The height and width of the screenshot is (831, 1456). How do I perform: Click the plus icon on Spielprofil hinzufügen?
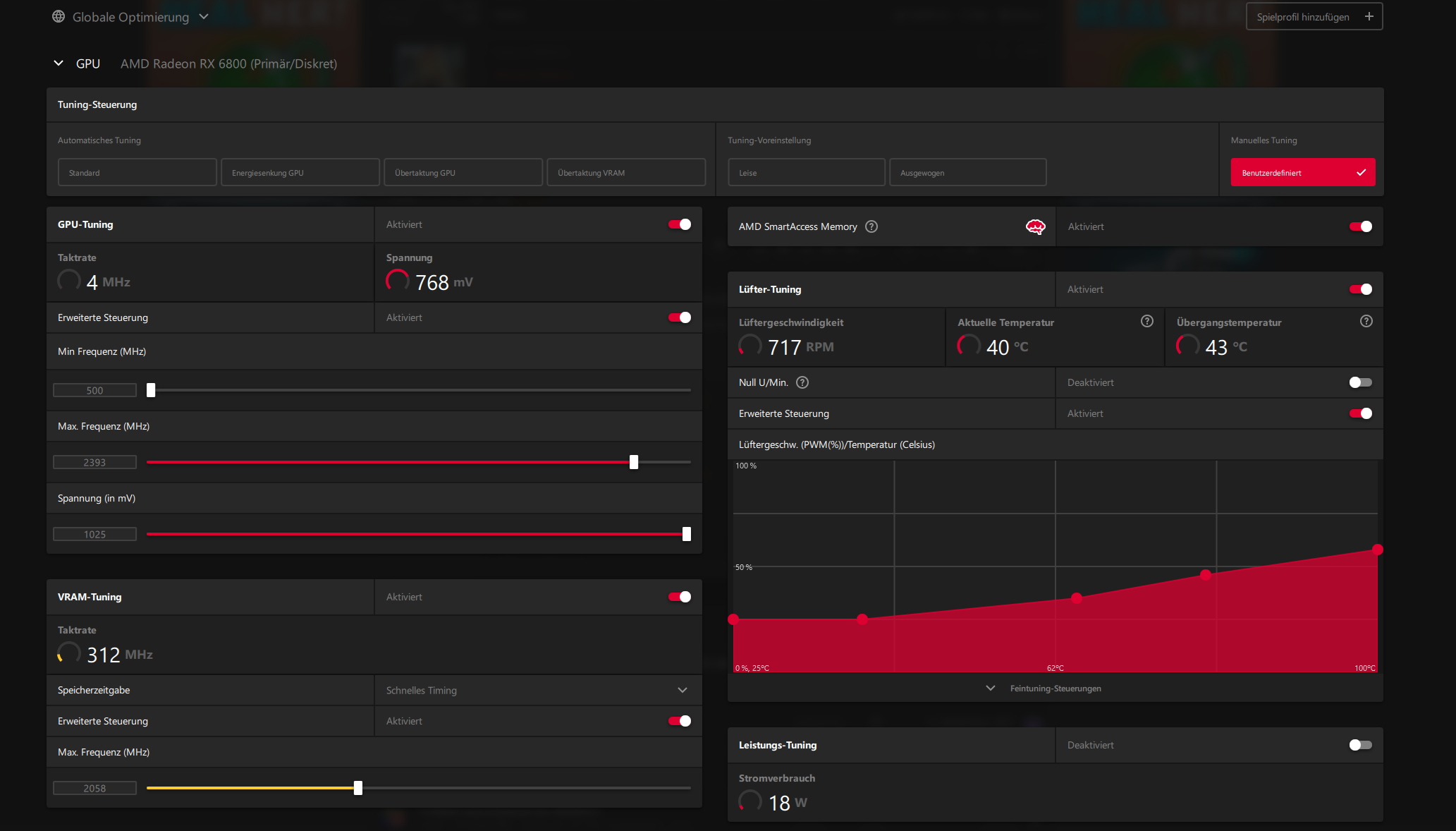[x=1369, y=16]
